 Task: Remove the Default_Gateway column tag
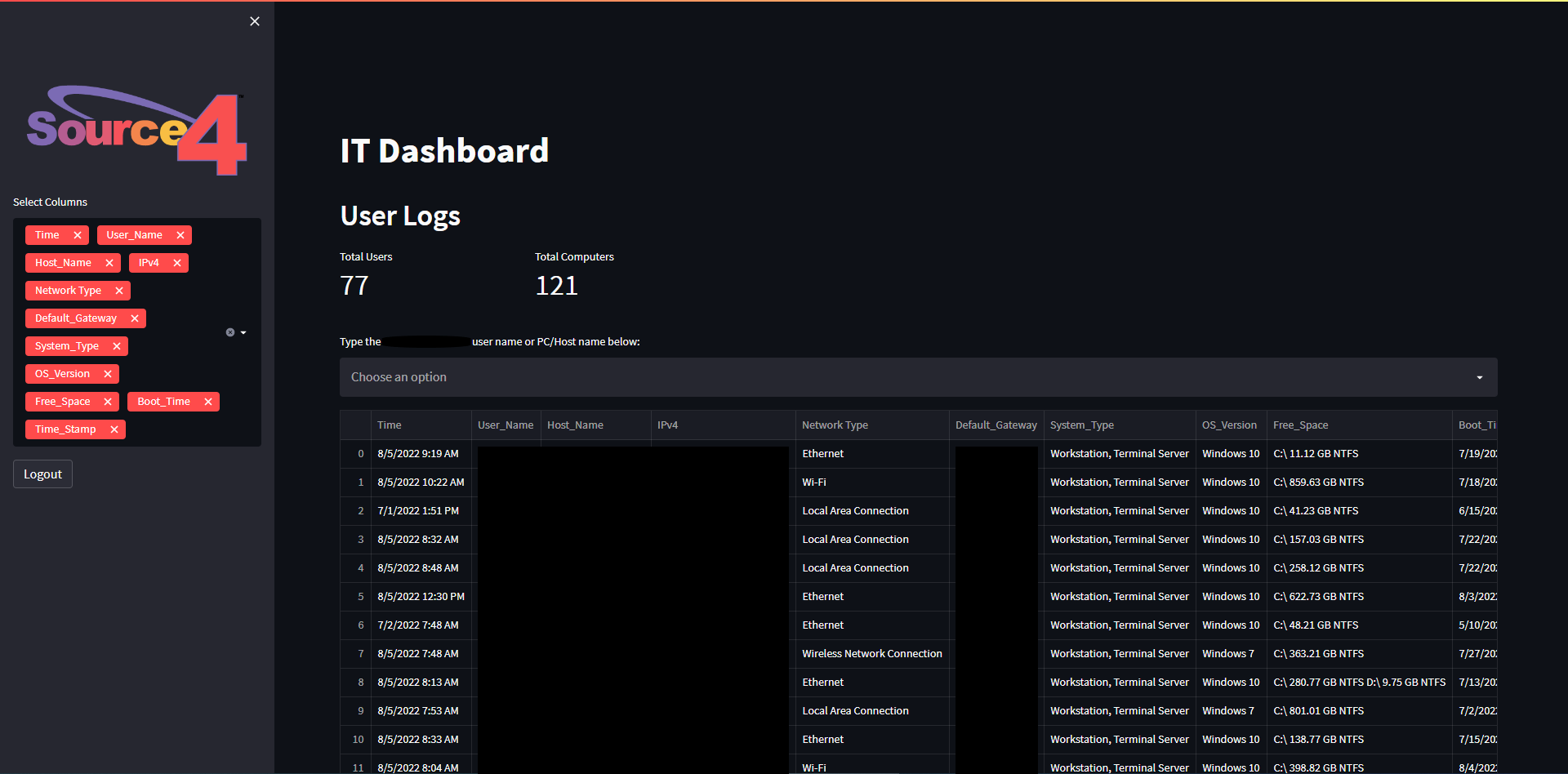pyautogui.click(x=135, y=318)
